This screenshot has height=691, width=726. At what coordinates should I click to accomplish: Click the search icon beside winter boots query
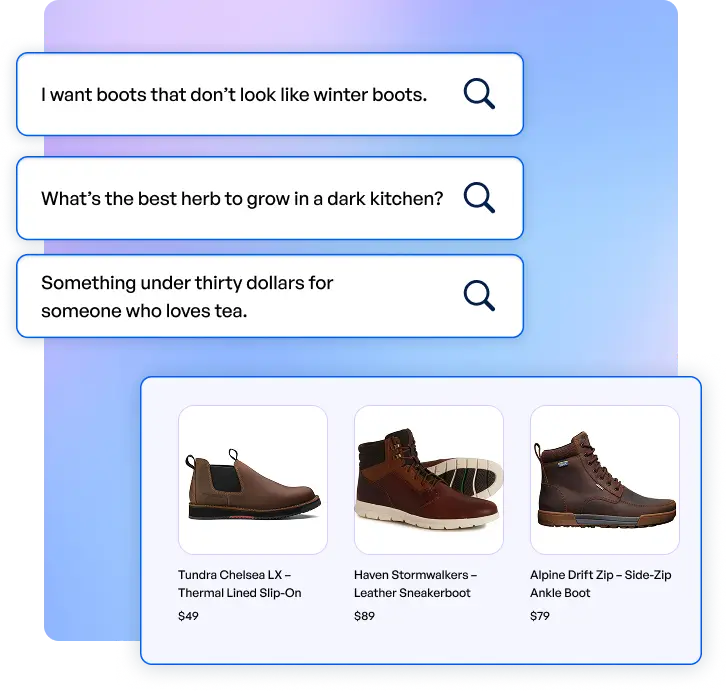point(479,94)
